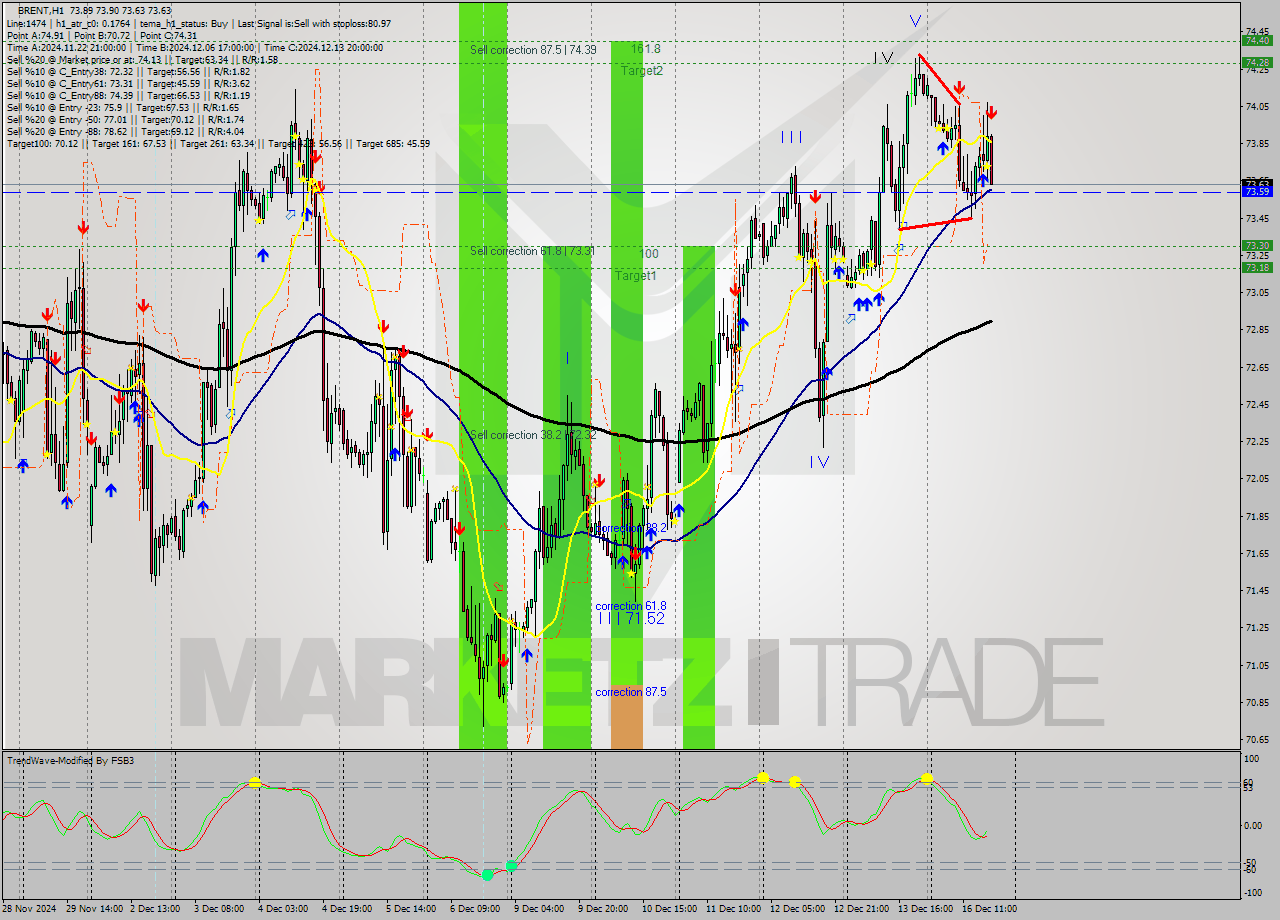Click the green 73.18 price tag
Image resolution: width=1280 pixels, height=920 pixels.
tap(1257, 267)
